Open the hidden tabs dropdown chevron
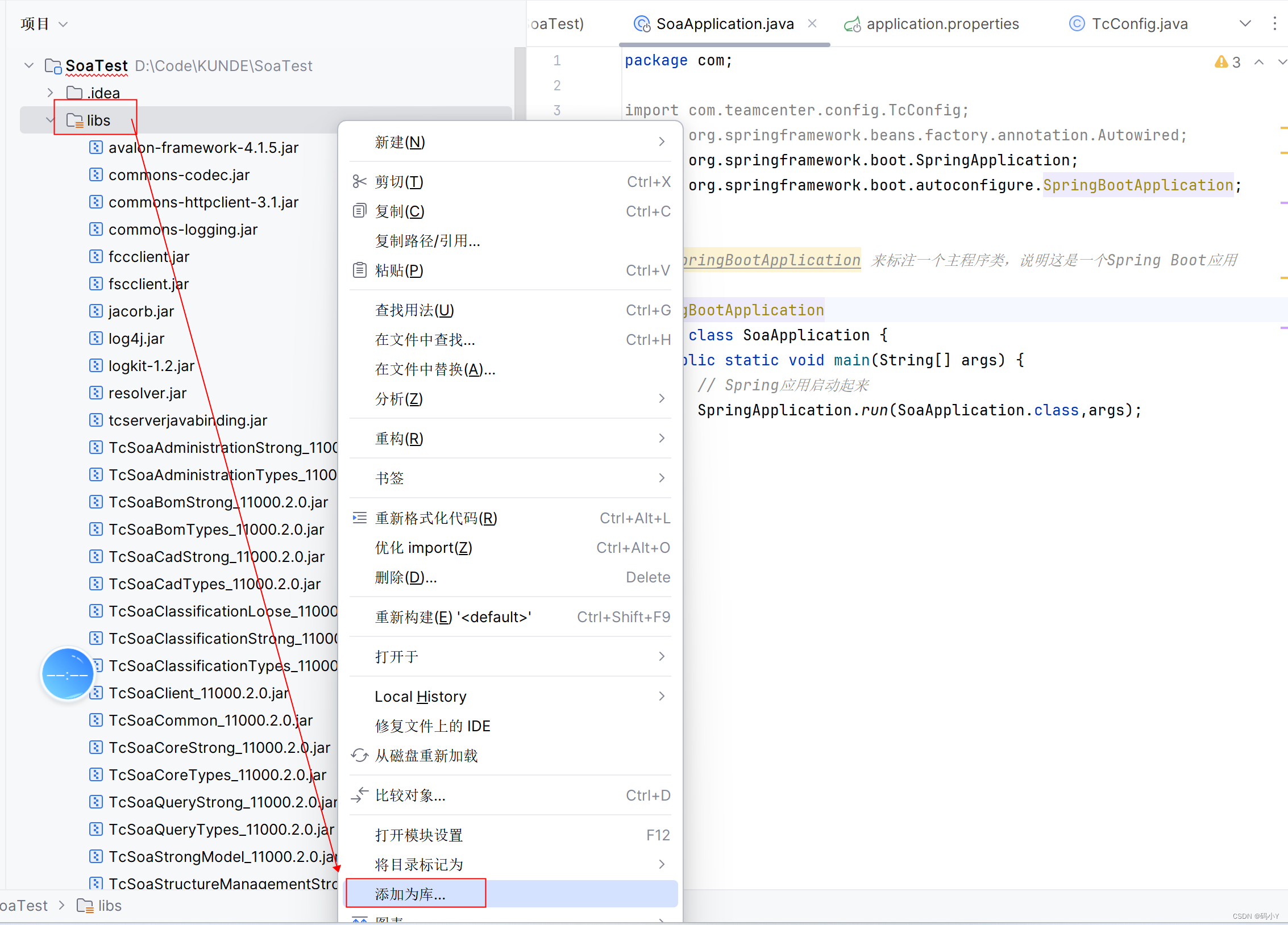This screenshot has height=925, width=1288. 1245,23
